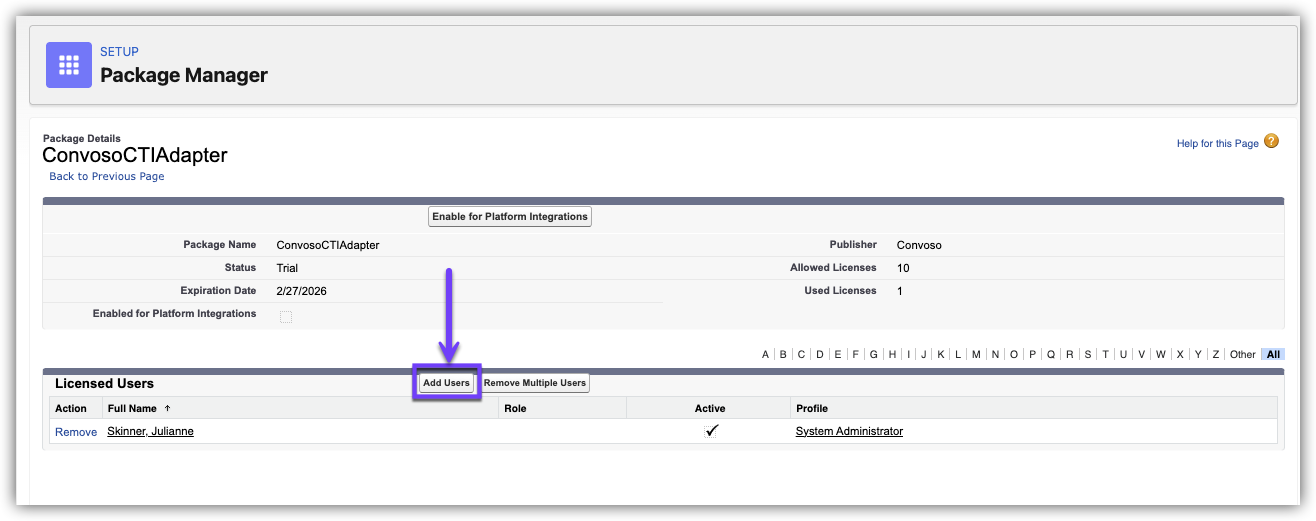Click the Add Users button
This screenshot has height=521, width=1316.
[446, 383]
